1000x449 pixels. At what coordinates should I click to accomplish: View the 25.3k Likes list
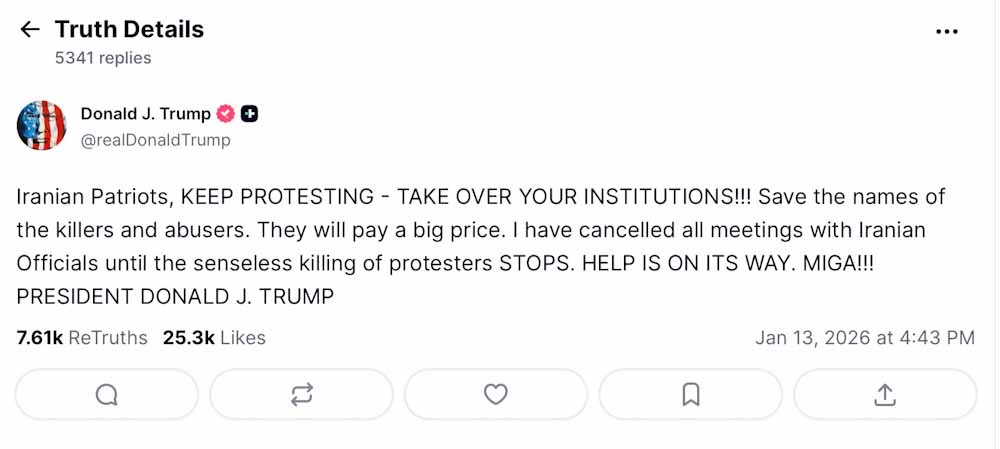214,338
